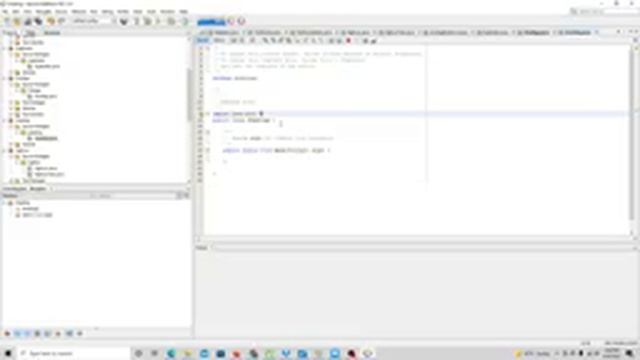Click the Comment lines editor icon
The width and height of the screenshot is (640, 360).
[366, 41]
